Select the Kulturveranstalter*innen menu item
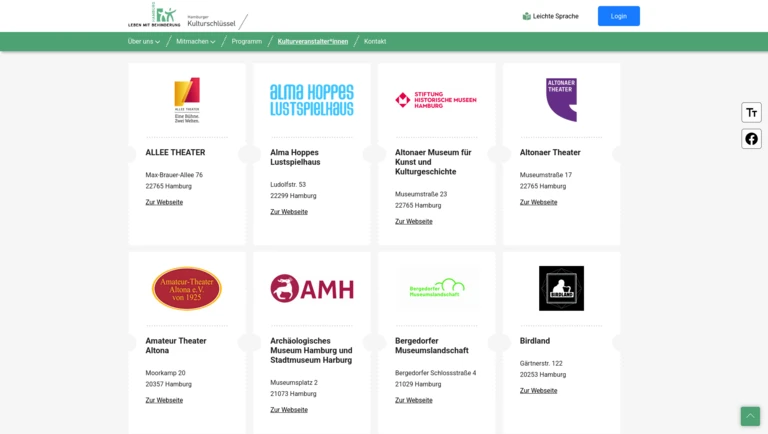 313,42
